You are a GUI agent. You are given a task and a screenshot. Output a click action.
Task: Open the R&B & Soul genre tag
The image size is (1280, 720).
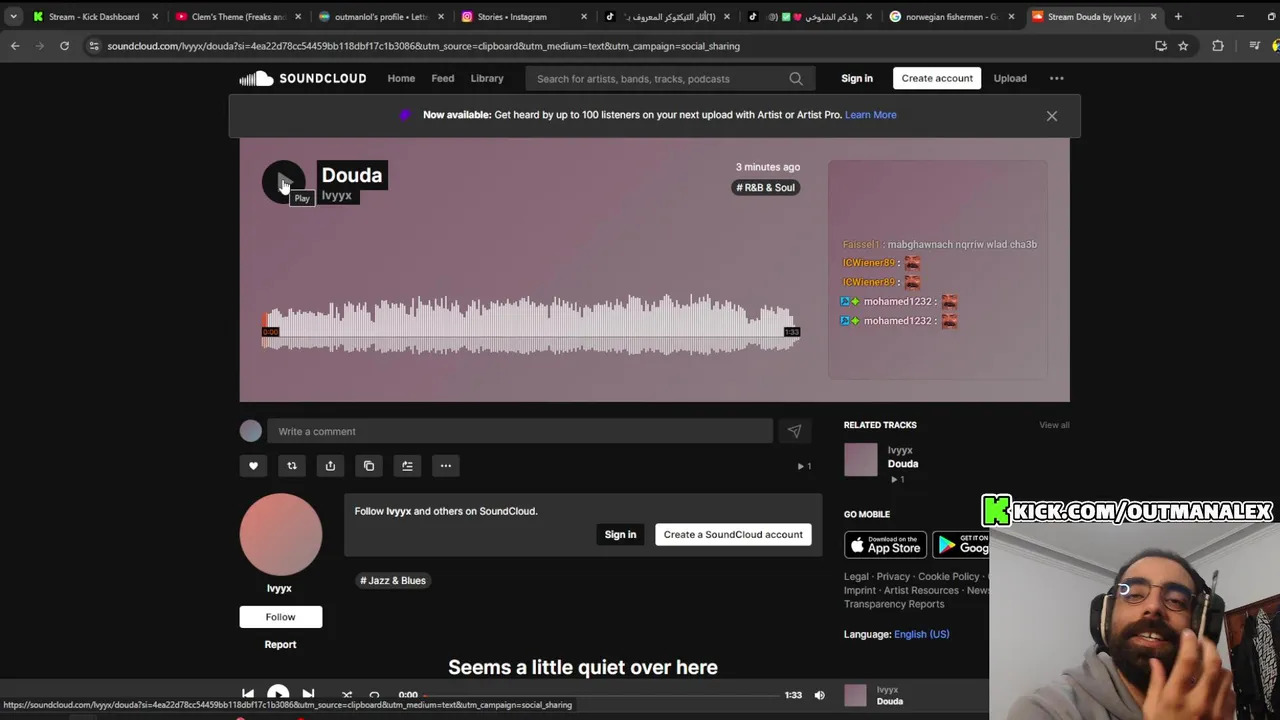click(x=766, y=187)
